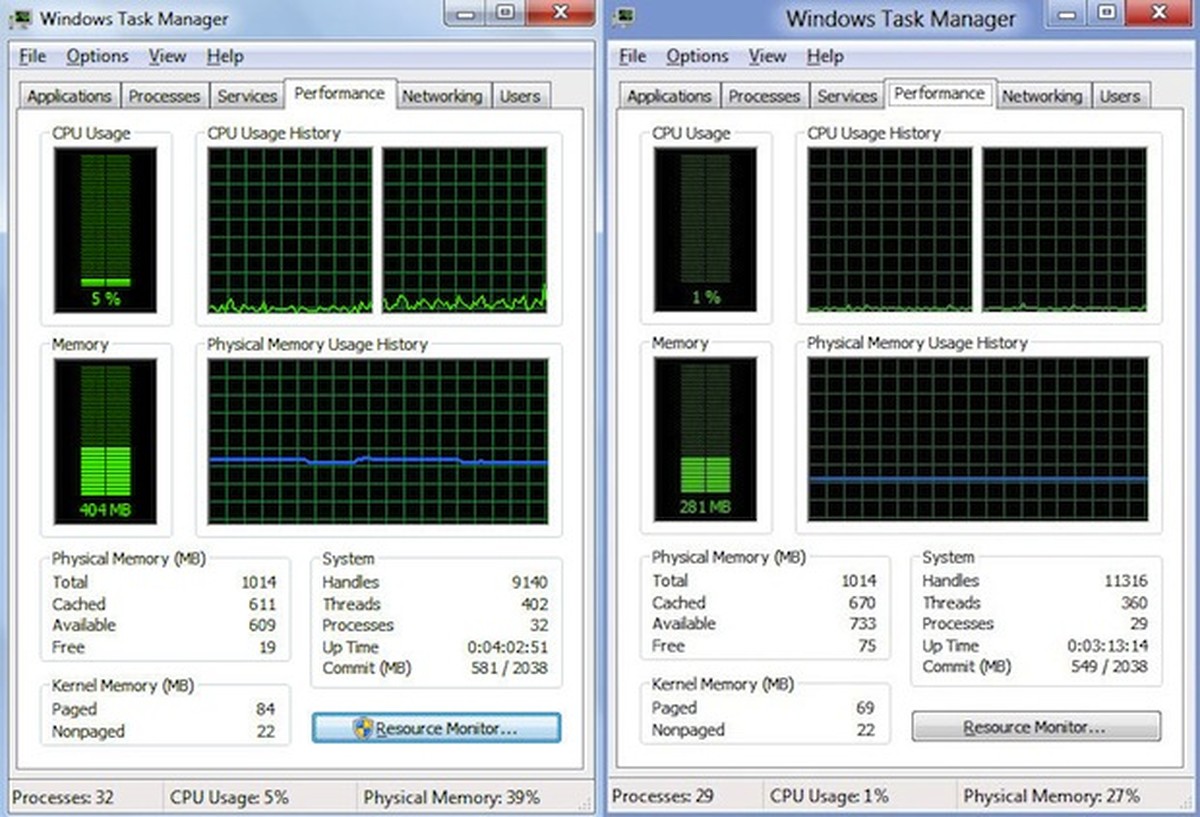This screenshot has width=1200, height=817.
Task: Open Help menu in right Task Manager
Action: [x=825, y=56]
